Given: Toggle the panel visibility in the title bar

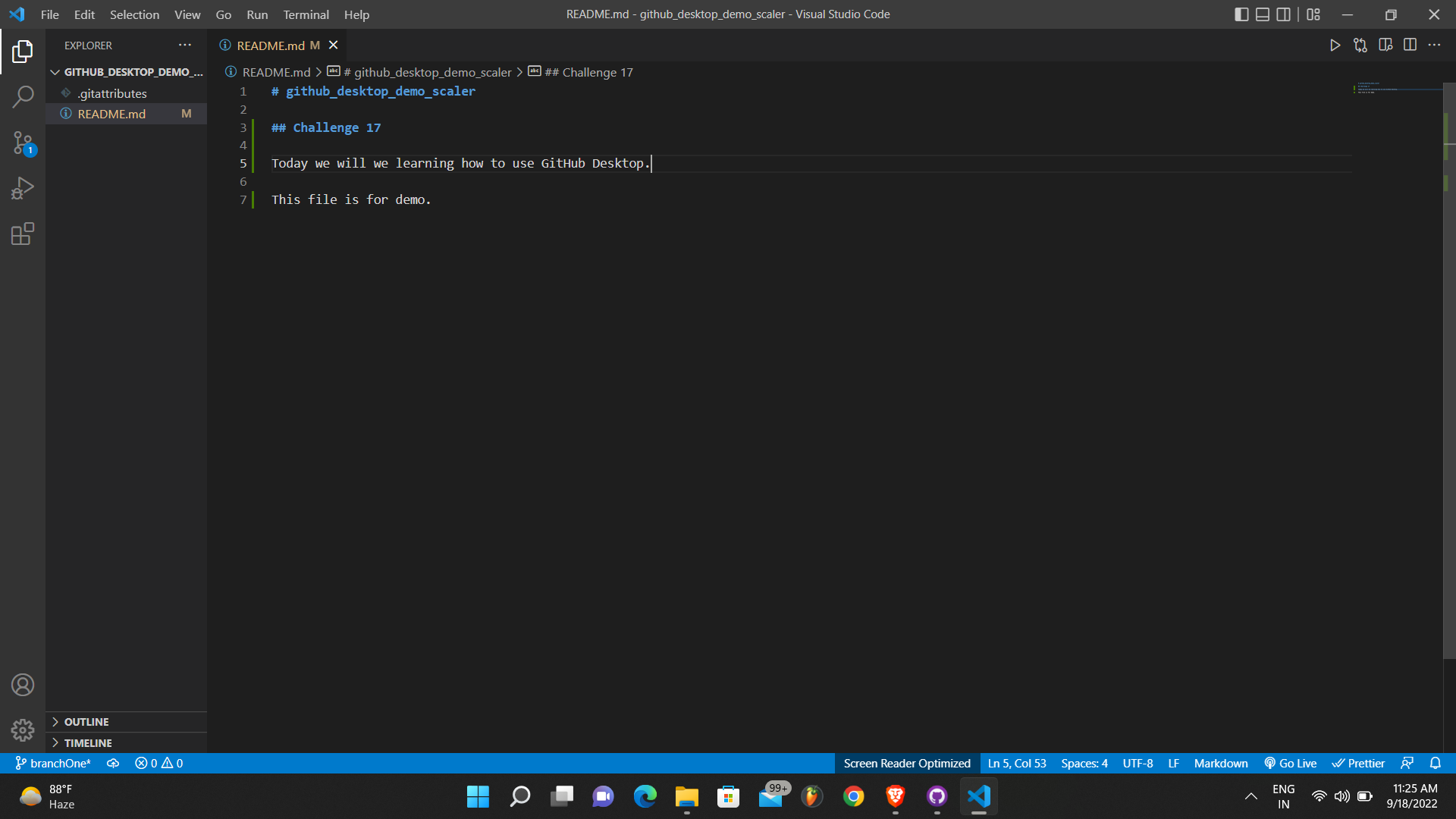Looking at the screenshot, I should click(1263, 14).
